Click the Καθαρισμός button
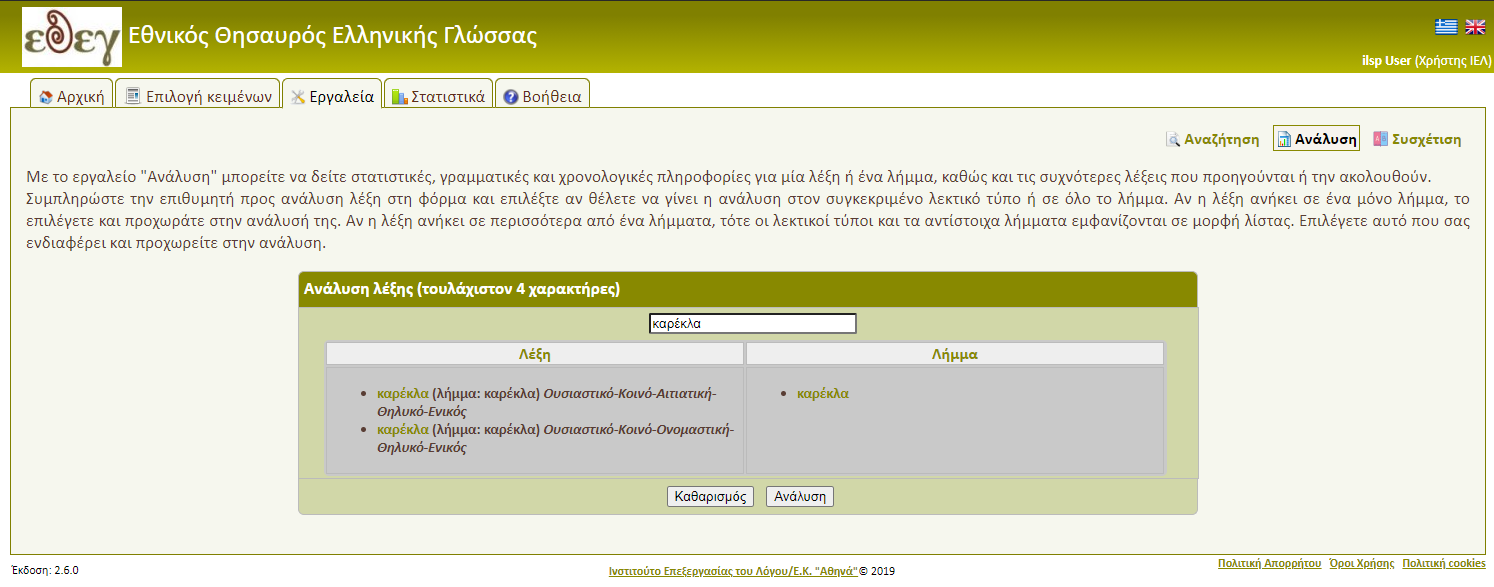The image size is (1494, 587). [711, 496]
